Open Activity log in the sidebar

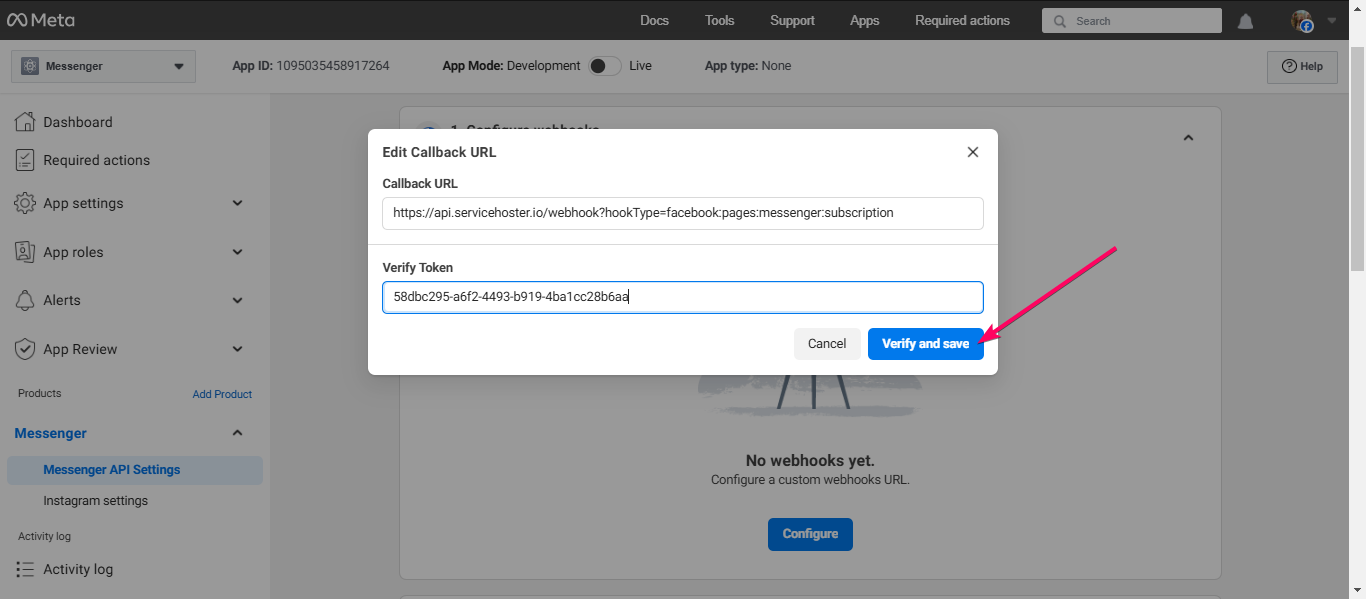(x=78, y=569)
